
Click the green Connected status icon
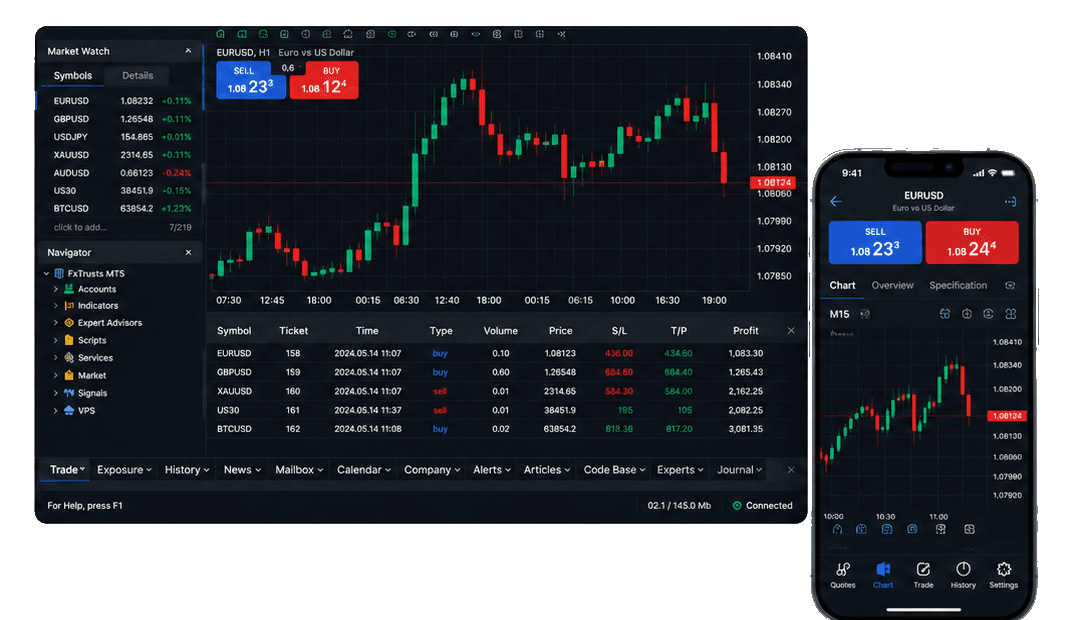[737, 505]
